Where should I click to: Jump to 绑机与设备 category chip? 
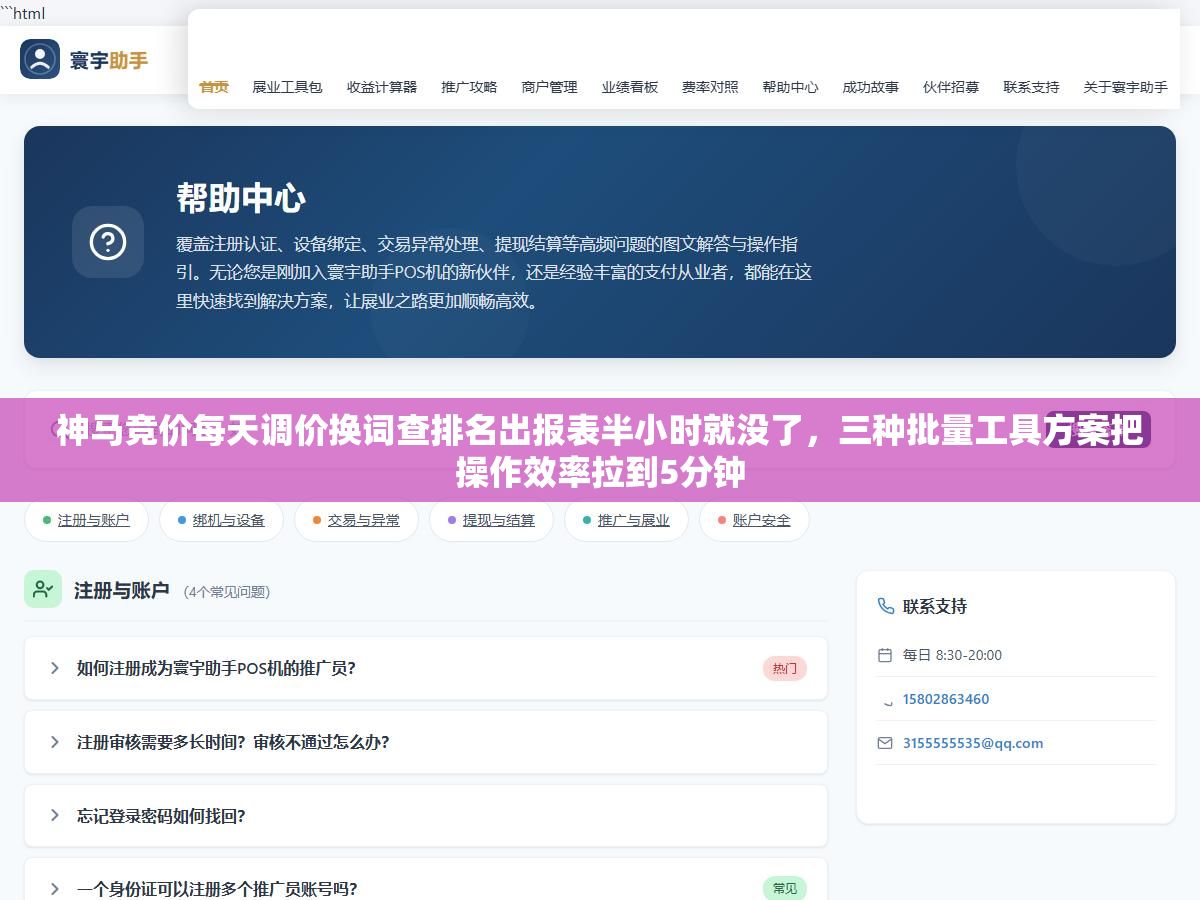tap(221, 520)
